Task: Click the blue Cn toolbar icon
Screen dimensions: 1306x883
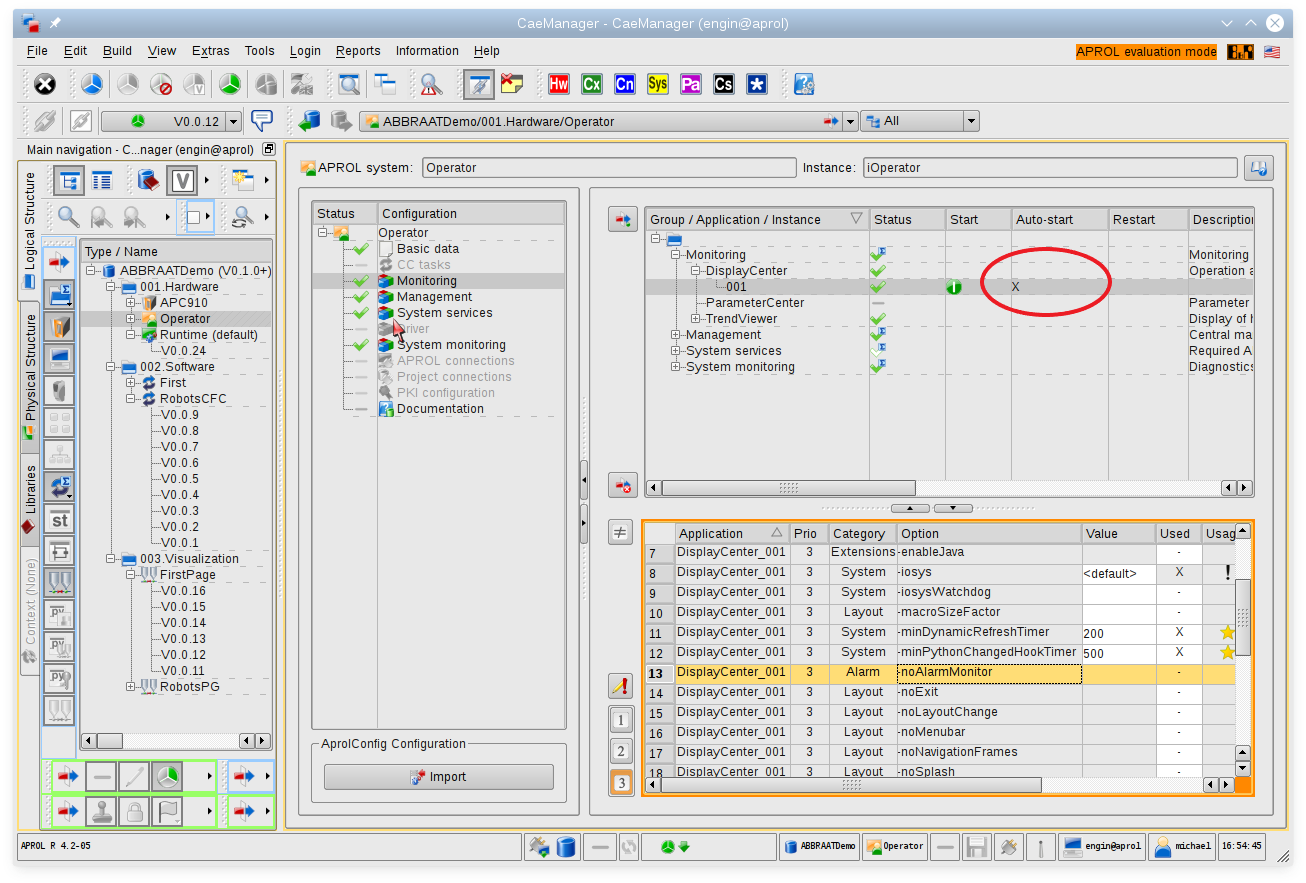Action: point(624,85)
